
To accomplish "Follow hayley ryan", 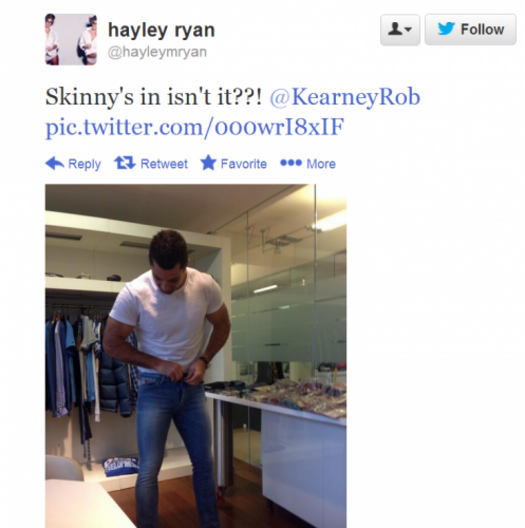I will (x=470, y=30).
